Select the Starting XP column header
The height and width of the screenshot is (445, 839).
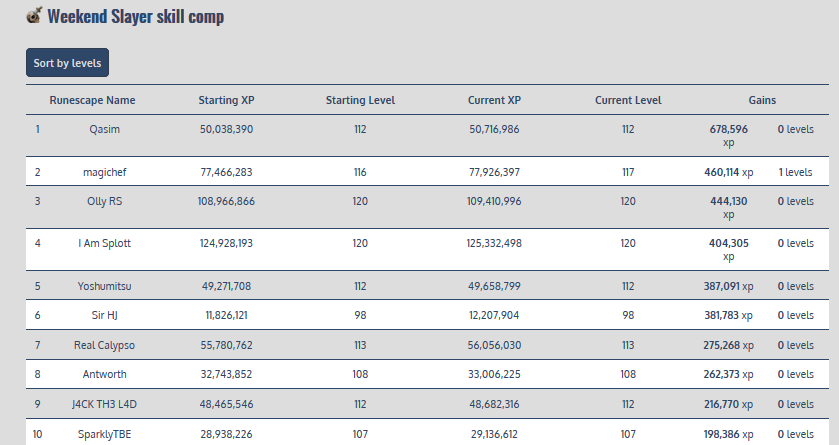point(226,100)
